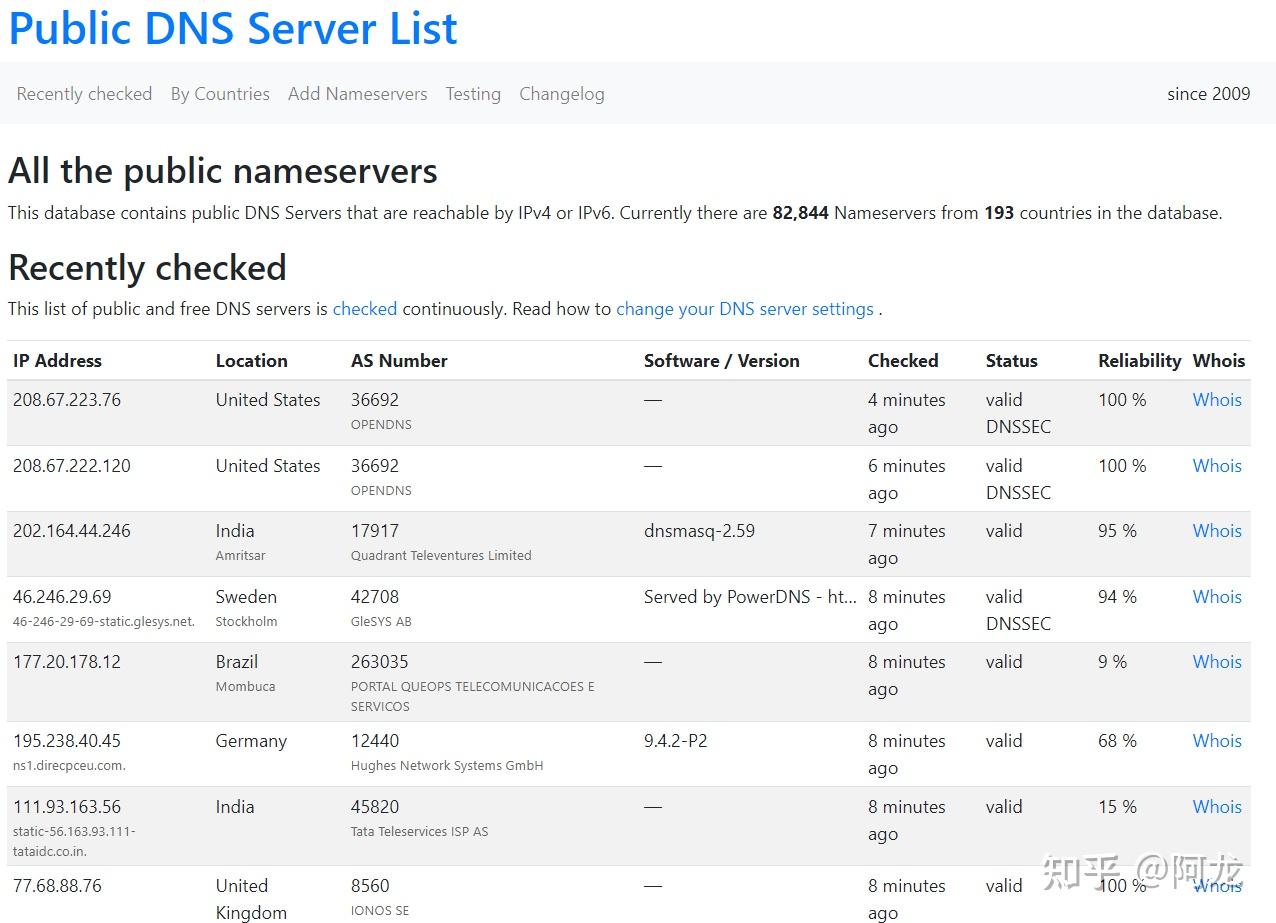Go to the Recently checked menu item

coord(84,94)
